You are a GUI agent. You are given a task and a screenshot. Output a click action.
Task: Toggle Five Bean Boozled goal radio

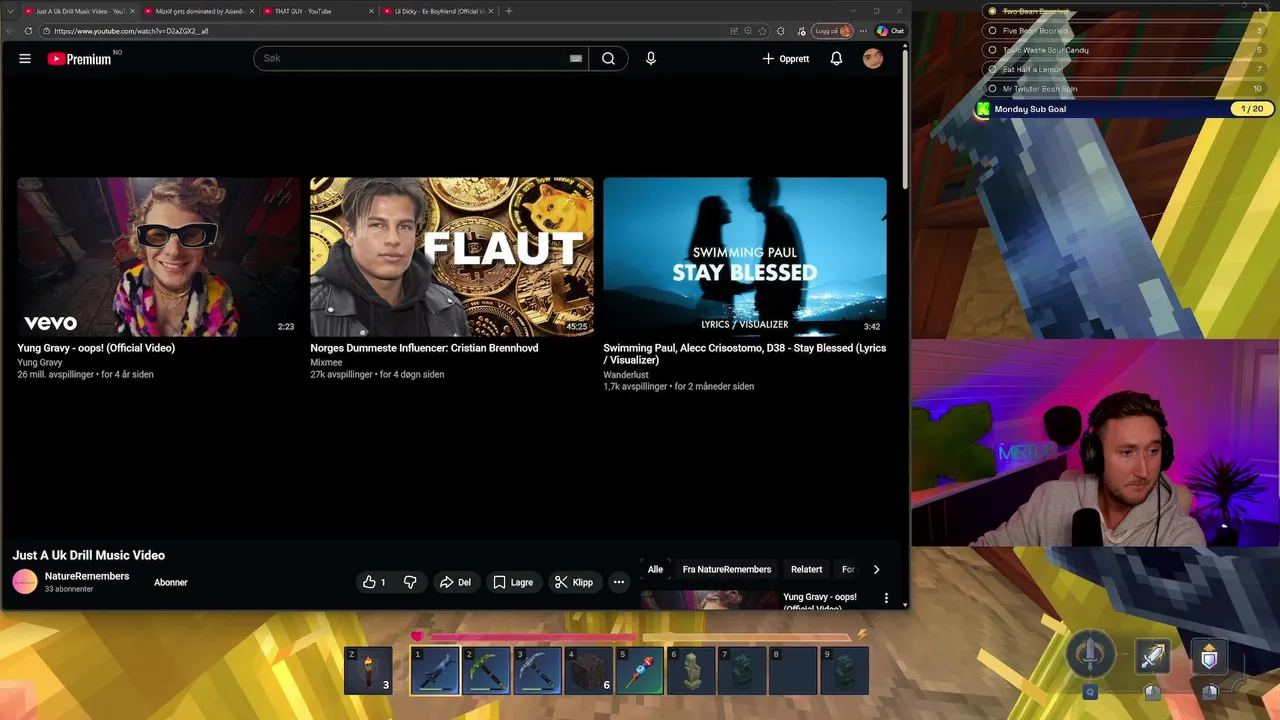[992, 31]
